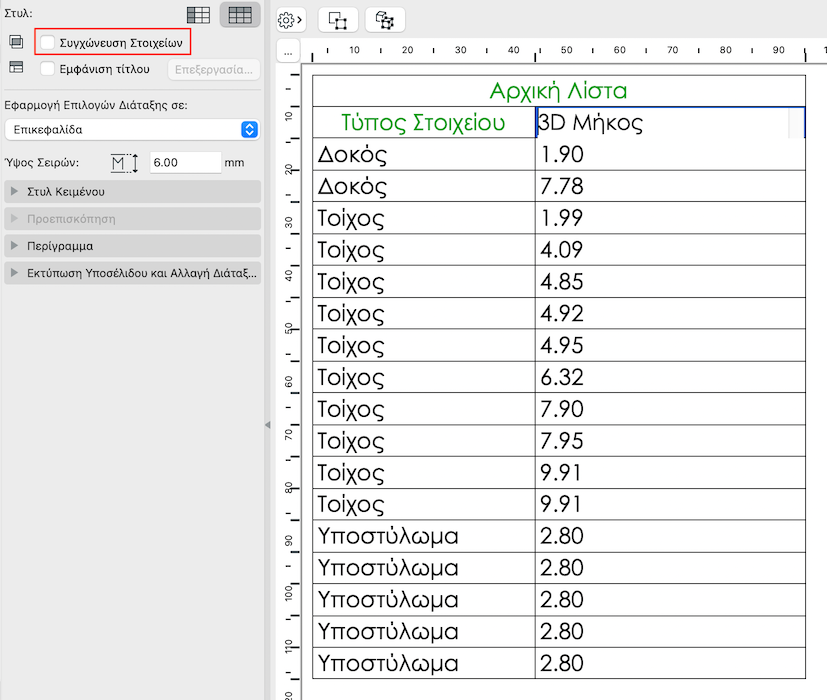Click the Τοίχος cell in the 4.09 row
The width and height of the screenshot is (827, 700).
tap(424, 250)
